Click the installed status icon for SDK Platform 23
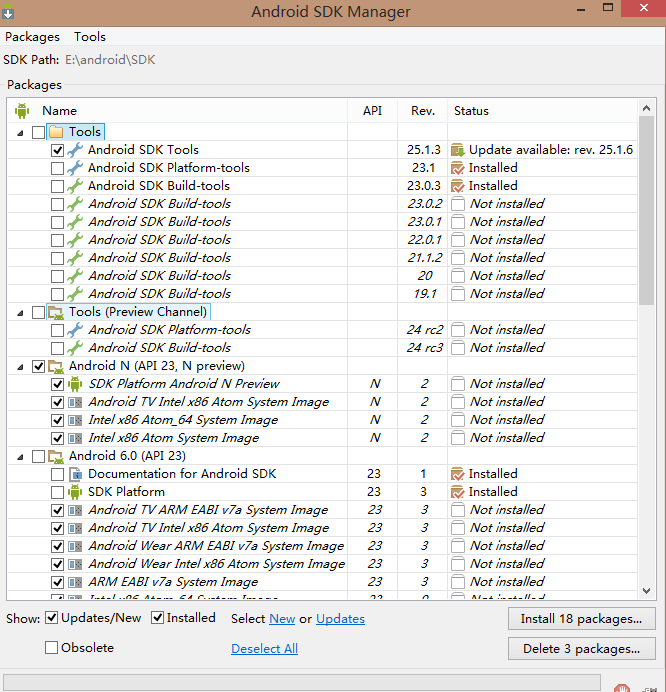 point(458,492)
